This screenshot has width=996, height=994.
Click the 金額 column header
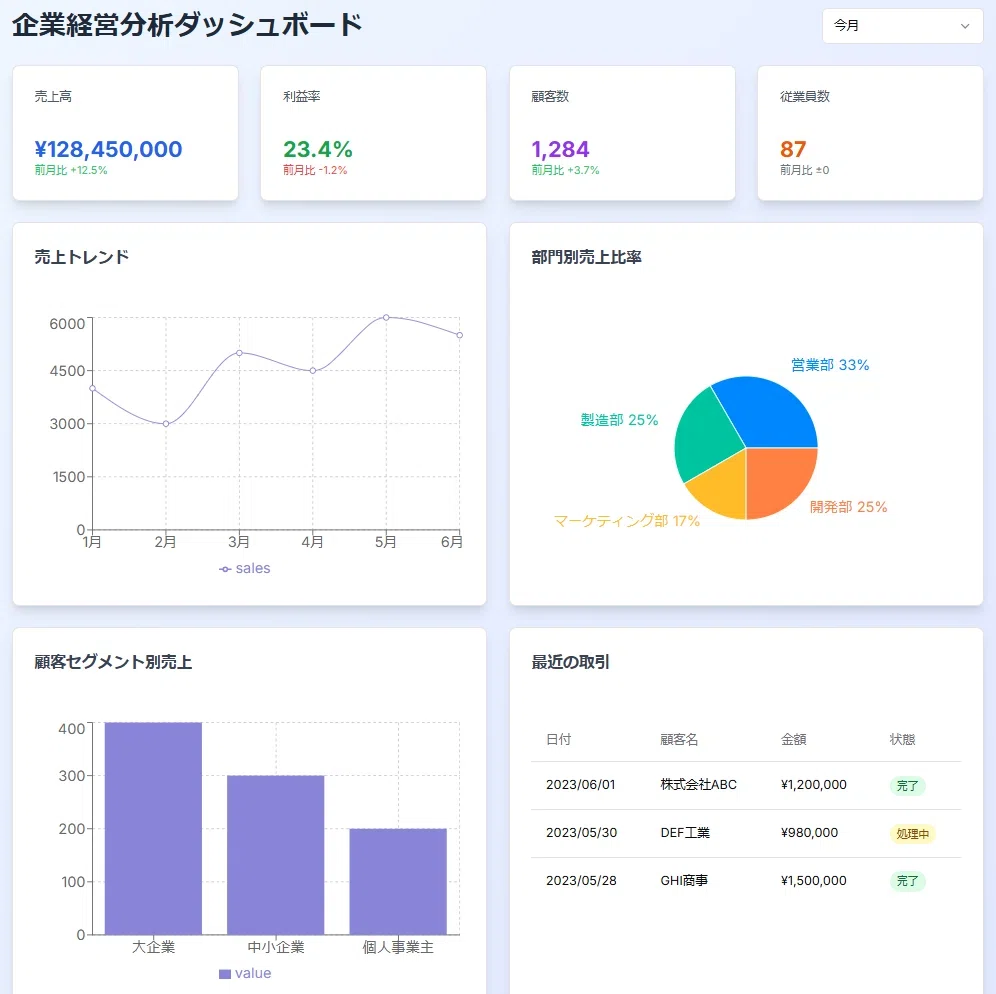[793, 739]
